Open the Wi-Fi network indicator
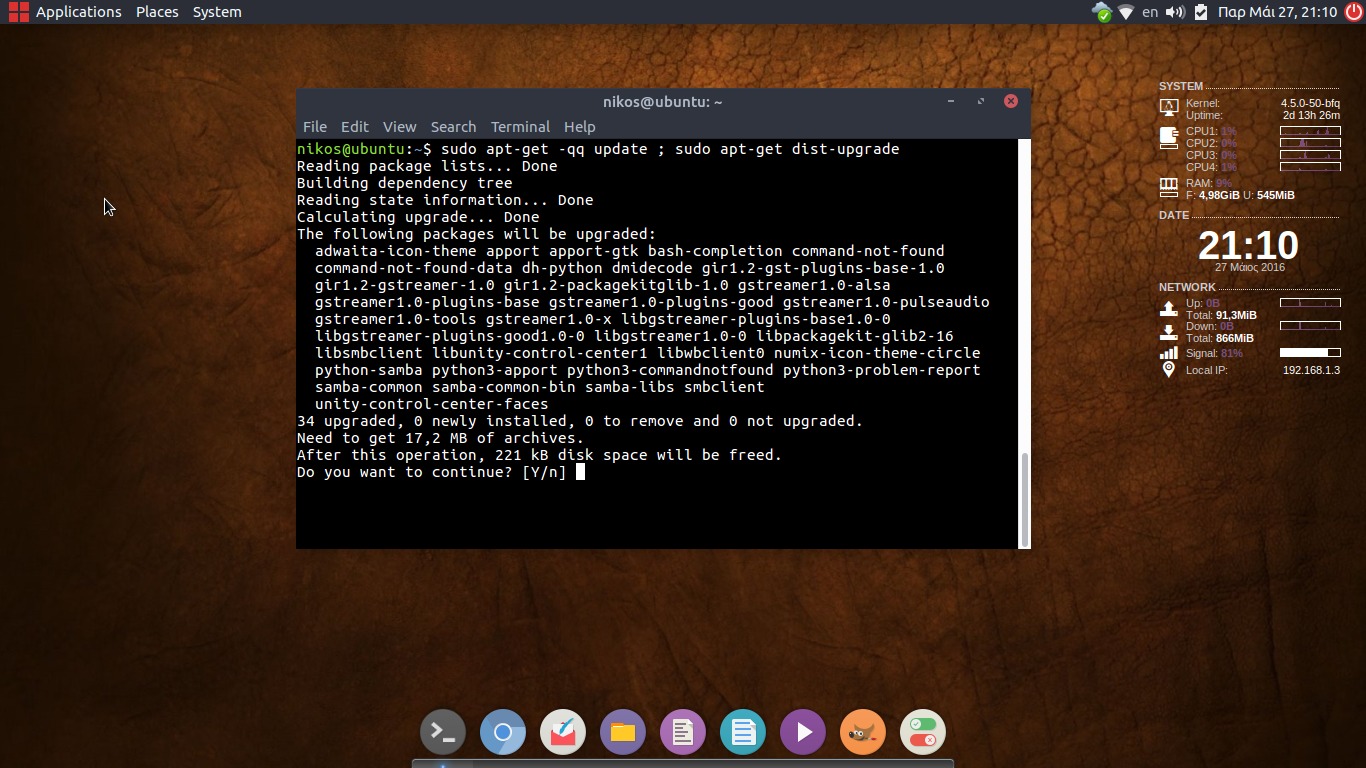The height and width of the screenshot is (768, 1366). tap(1126, 12)
